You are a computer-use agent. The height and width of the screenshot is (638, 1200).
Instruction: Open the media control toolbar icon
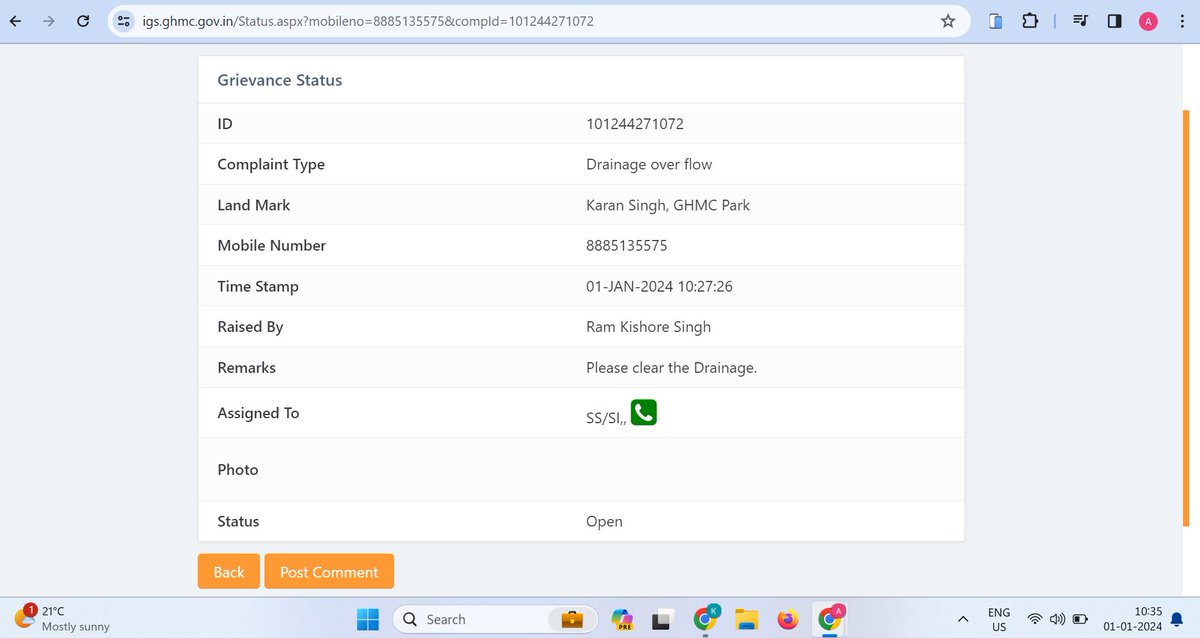1081,20
